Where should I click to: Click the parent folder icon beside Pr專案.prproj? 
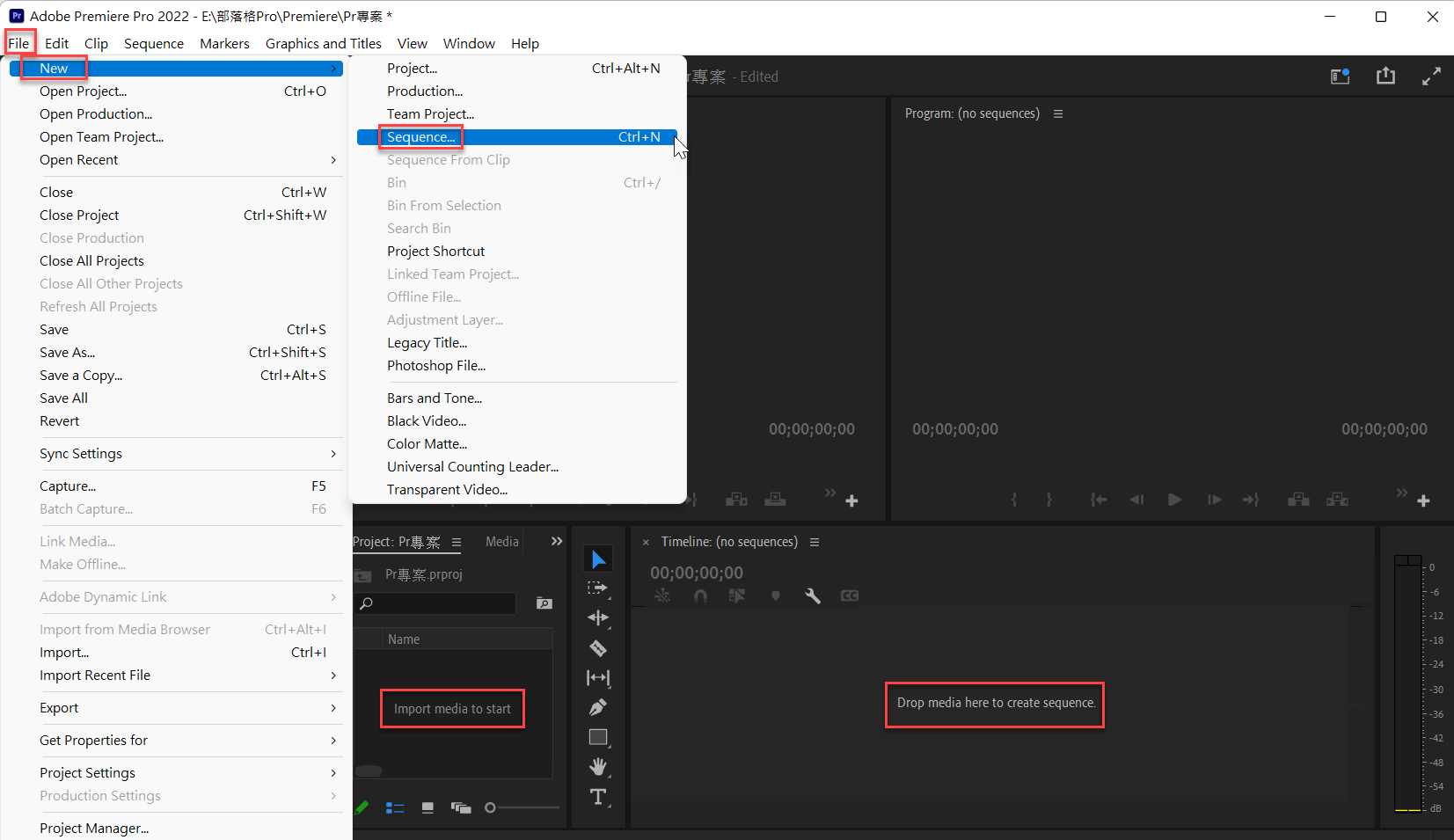coord(362,575)
